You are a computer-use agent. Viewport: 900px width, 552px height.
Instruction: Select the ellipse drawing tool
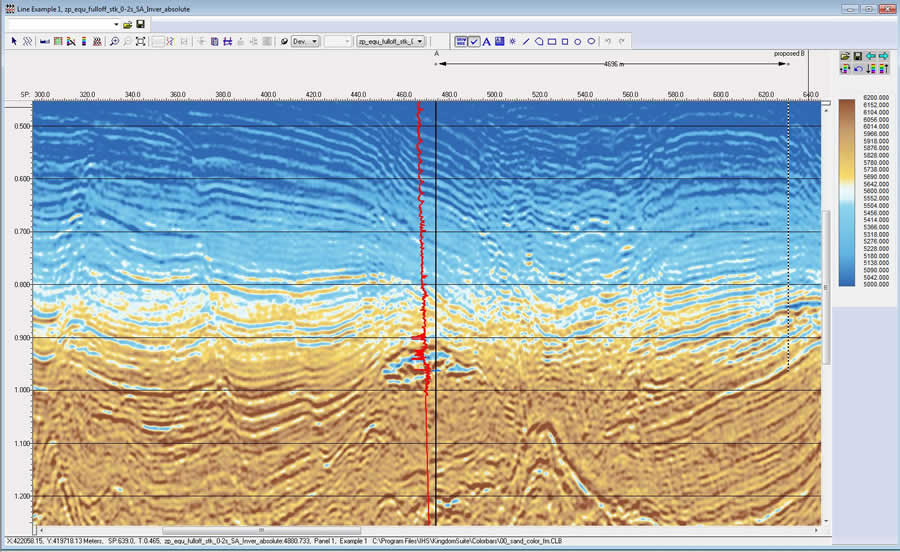coord(591,41)
